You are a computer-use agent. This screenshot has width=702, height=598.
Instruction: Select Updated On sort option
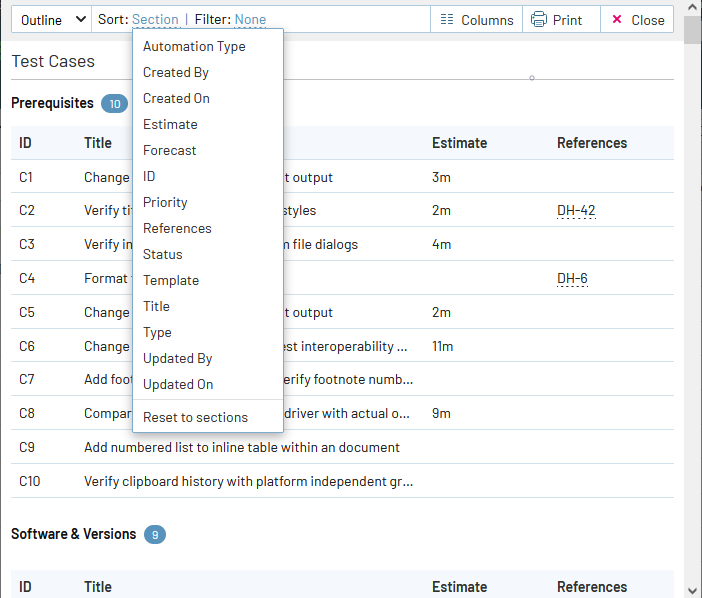(178, 384)
